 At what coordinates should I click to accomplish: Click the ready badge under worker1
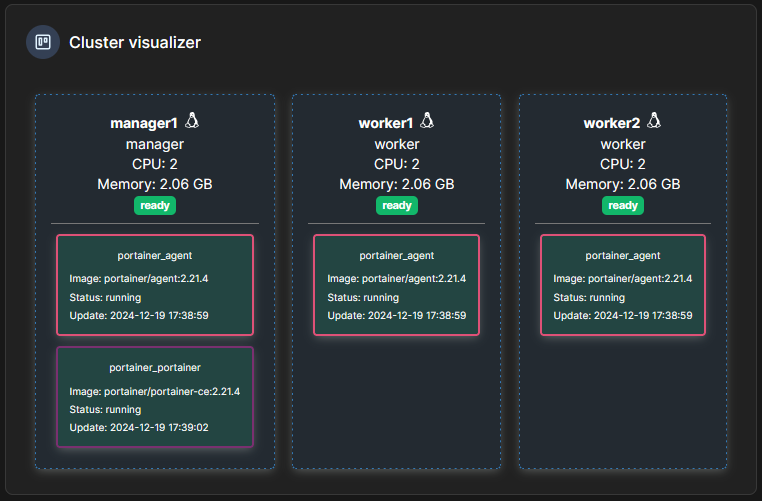click(397, 206)
